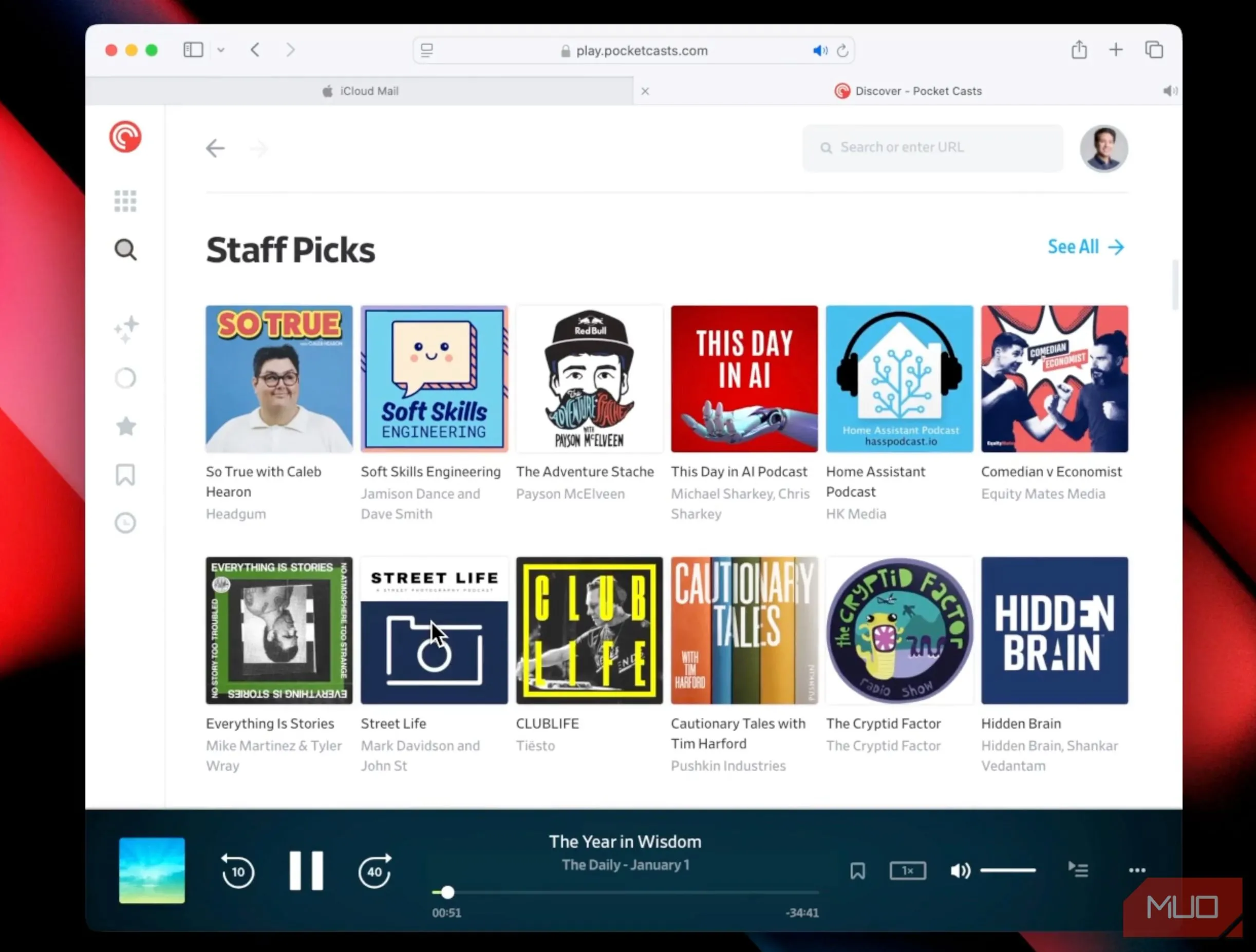Open the Starred podcasts section

click(x=126, y=426)
